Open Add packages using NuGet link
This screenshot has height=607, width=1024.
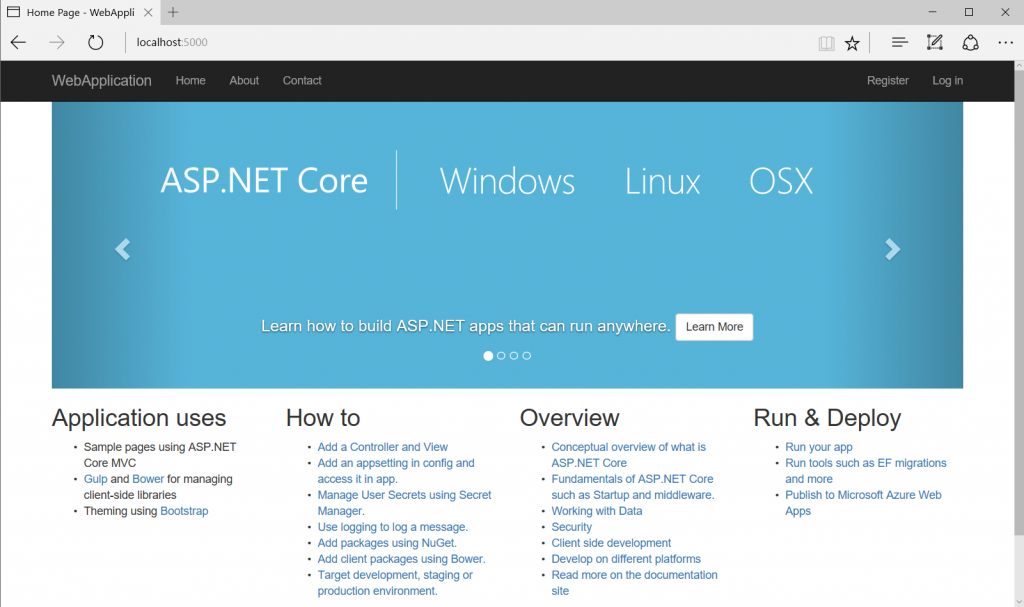pos(387,543)
